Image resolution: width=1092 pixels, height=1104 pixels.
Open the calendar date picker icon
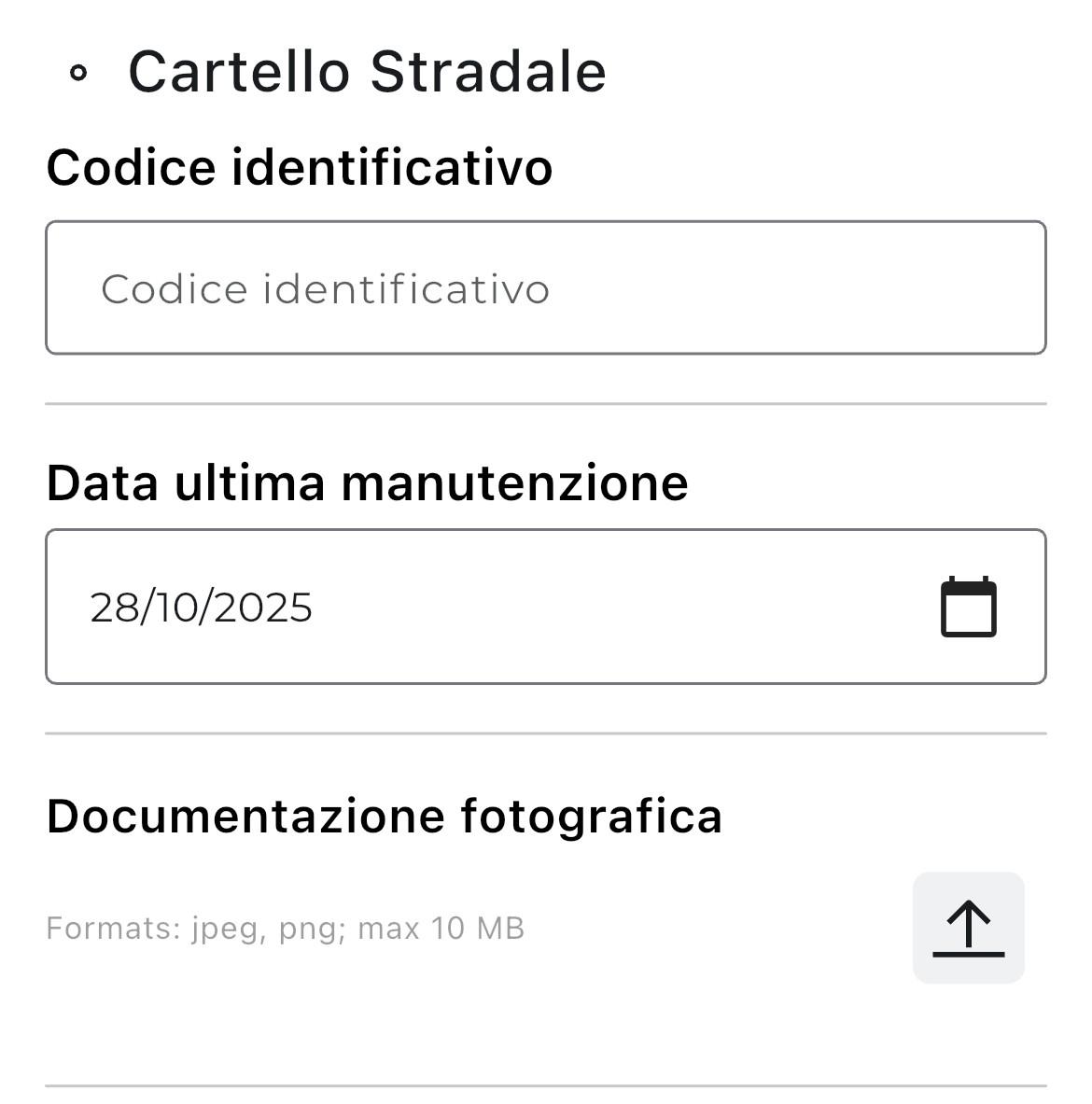pyautogui.click(x=968, y=608)
